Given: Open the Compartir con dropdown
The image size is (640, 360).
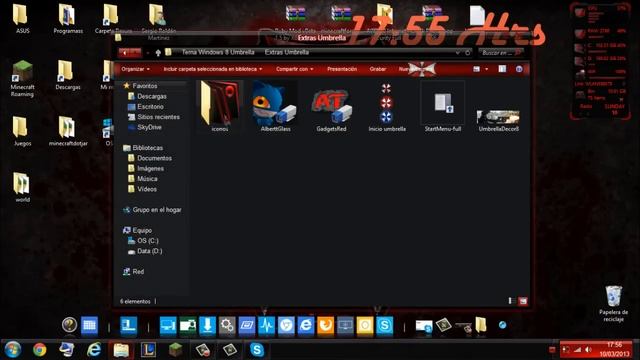Looking at the screenshot, I should (x=294, y=69).
